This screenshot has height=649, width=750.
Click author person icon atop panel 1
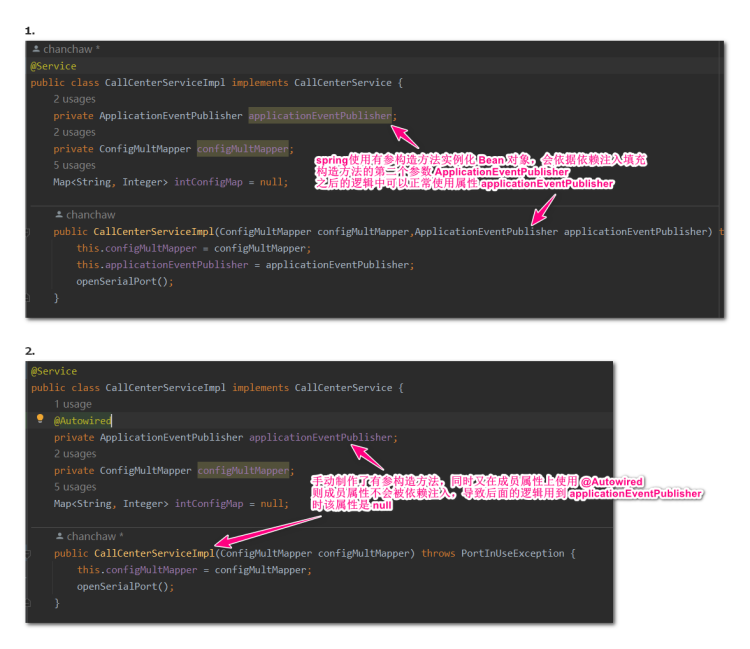[36, 49]
